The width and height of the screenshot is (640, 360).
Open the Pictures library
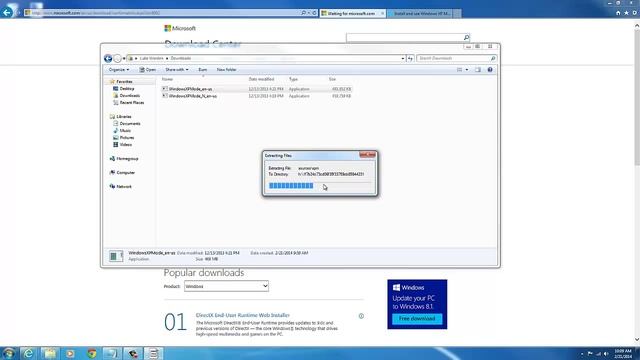tap(127, 138)
